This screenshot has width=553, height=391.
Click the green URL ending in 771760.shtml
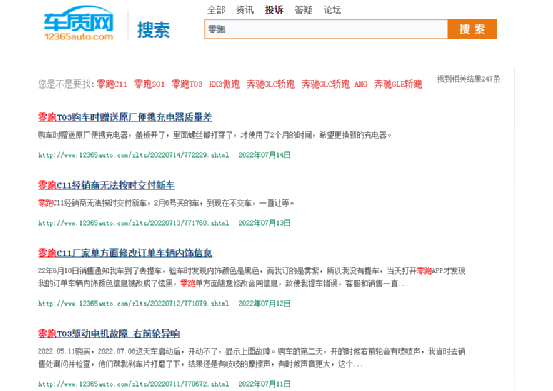(134, 223)
